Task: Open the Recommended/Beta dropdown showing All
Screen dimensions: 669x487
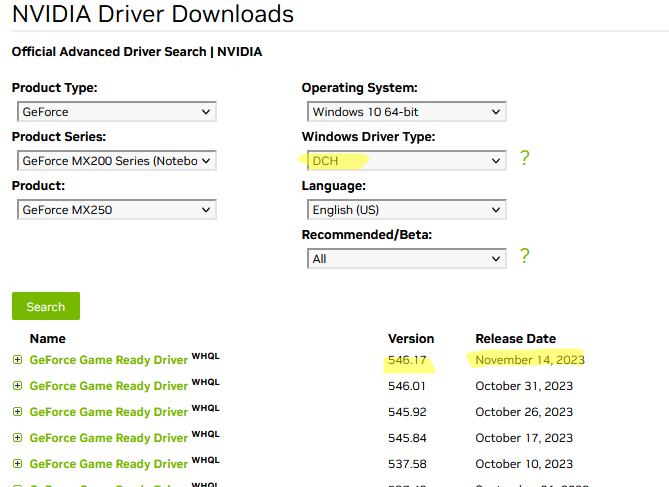Action: point(407,259)
